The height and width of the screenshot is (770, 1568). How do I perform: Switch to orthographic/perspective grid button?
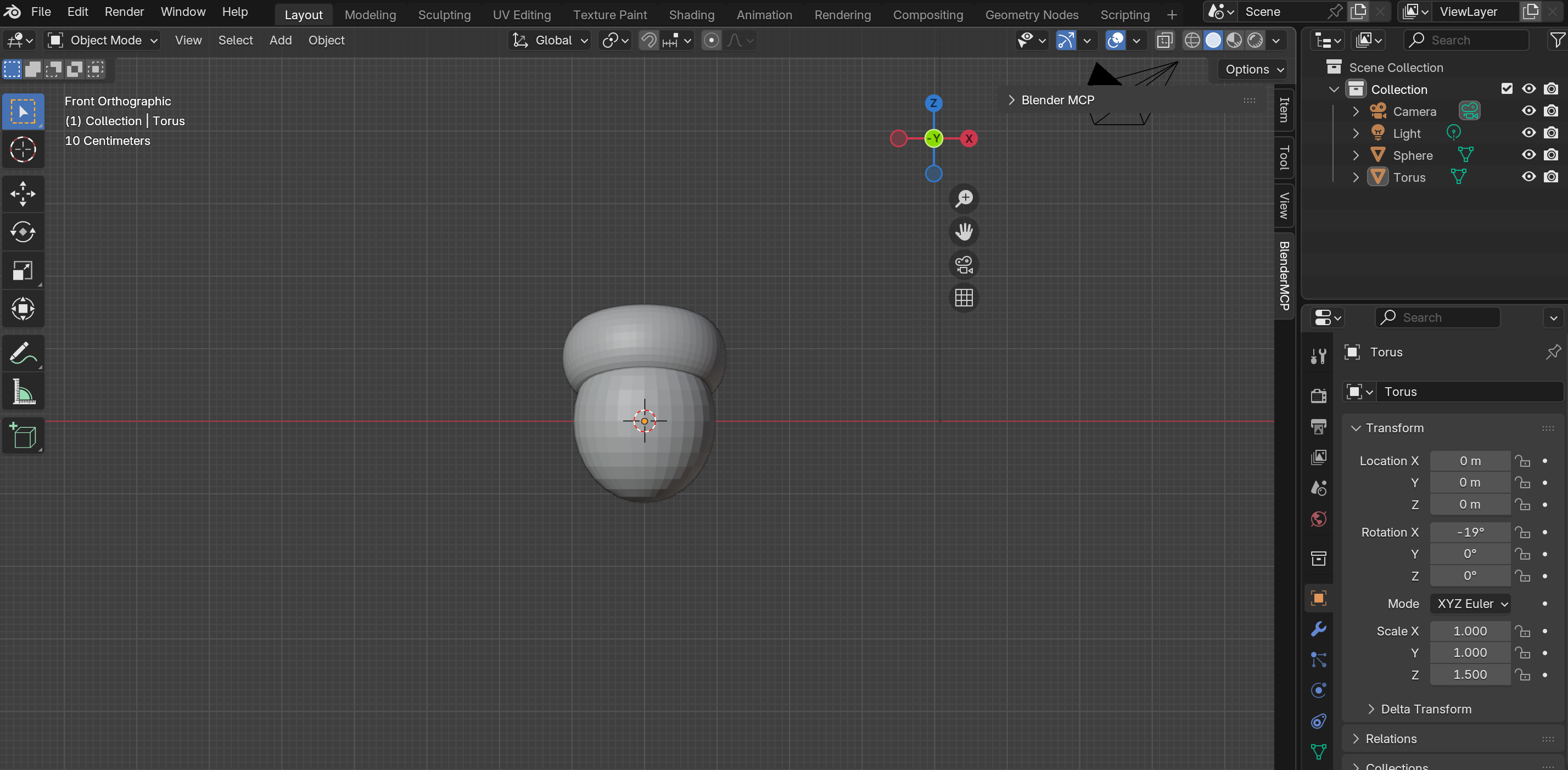click(964, 298)
